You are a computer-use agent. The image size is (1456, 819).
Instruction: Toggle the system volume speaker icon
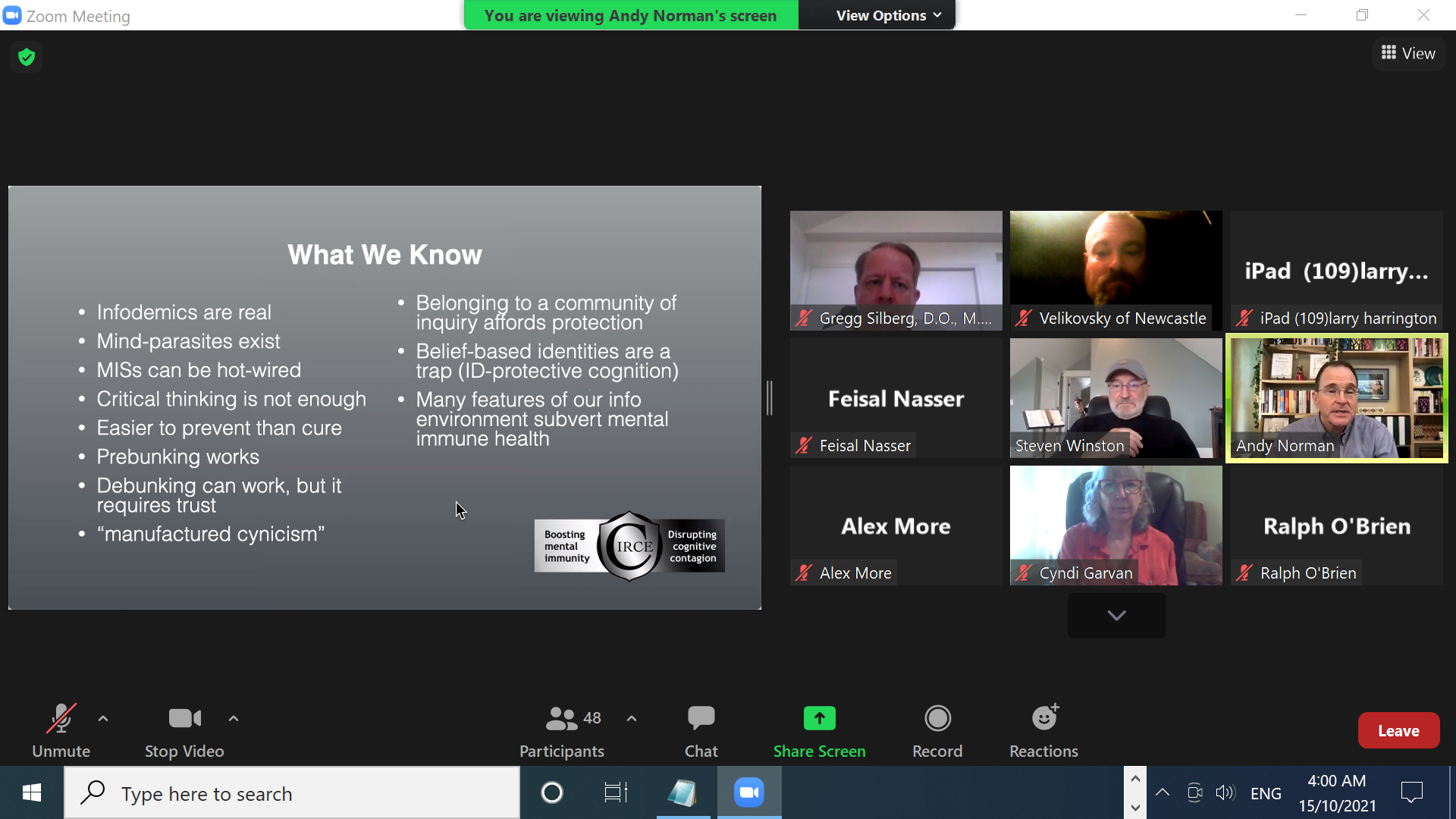(x=1225, y=793)
